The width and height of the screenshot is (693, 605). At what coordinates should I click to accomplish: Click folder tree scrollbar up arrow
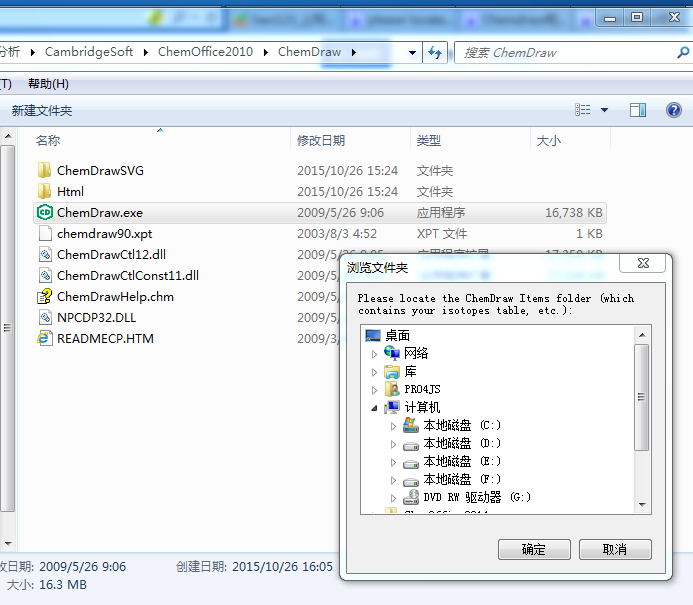pyautogui.click(x=642, y=335)
